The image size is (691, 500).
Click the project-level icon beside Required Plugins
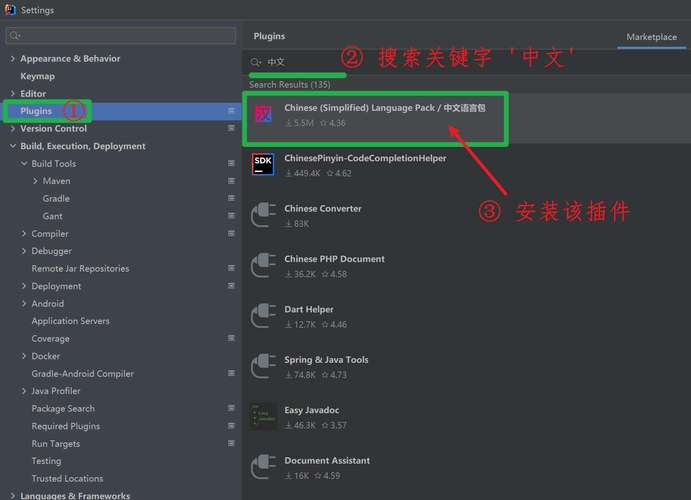coord(231,426)
